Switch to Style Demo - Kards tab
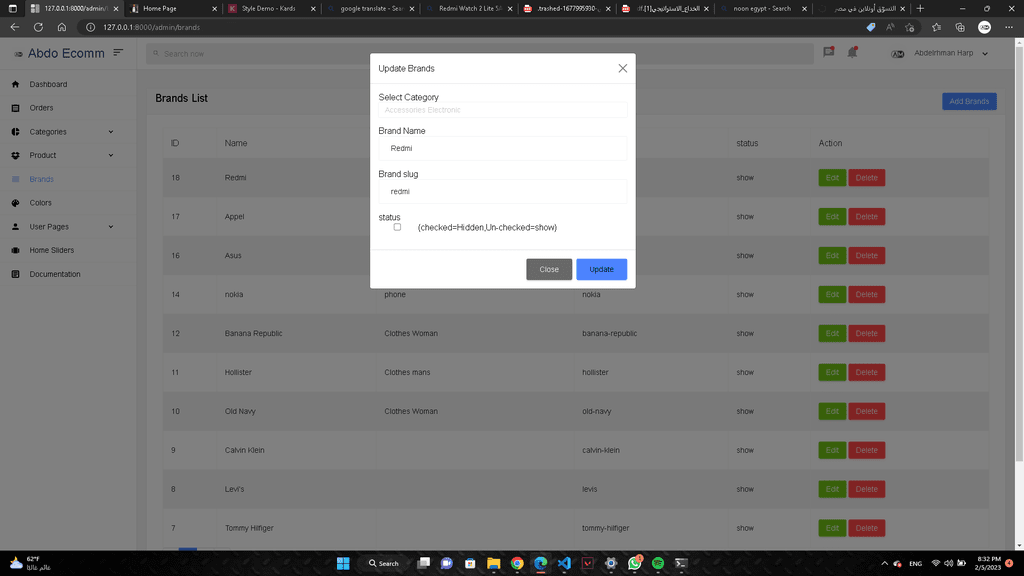 point(271,8)
